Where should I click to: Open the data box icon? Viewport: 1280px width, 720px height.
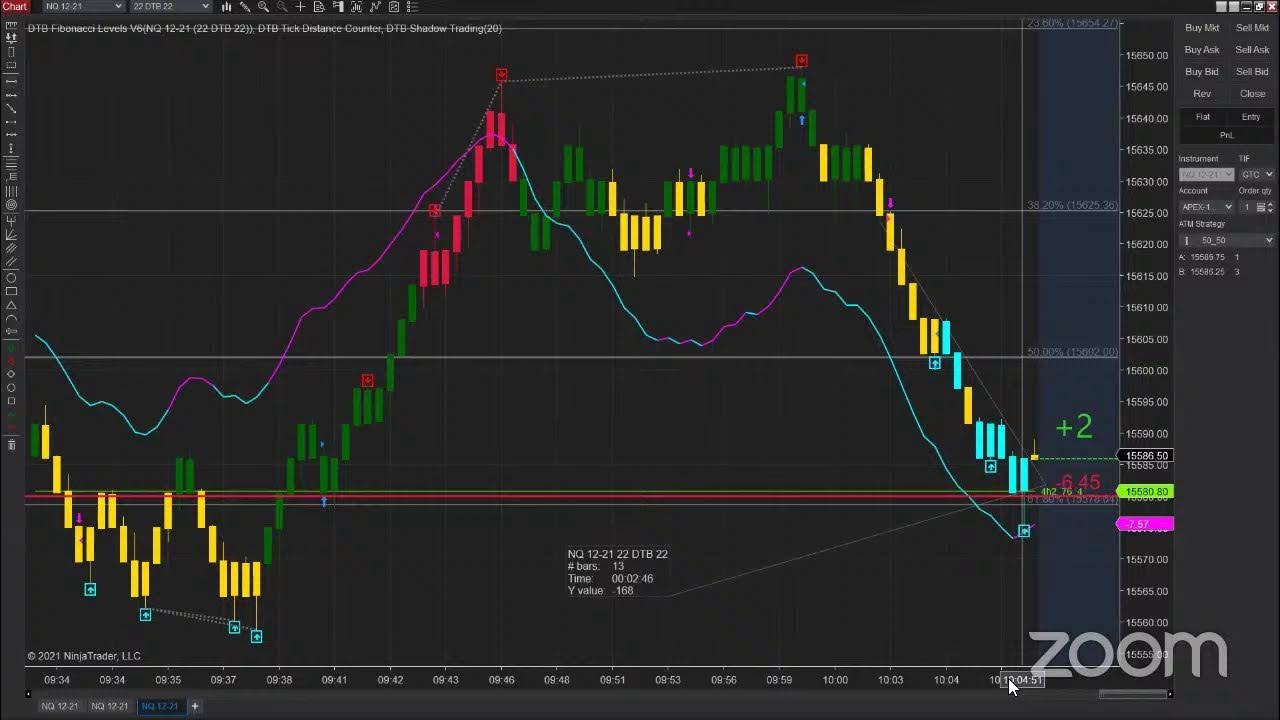(318, 7)
